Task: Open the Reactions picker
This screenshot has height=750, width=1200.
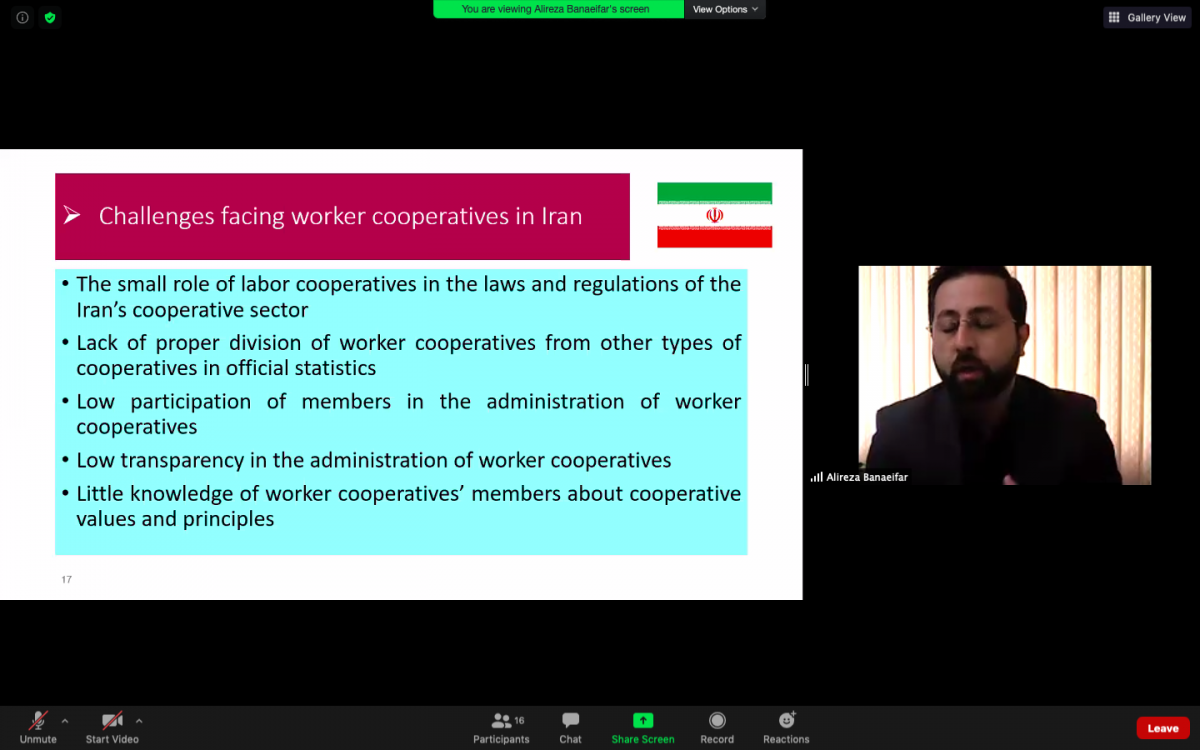Action: pyautogui.click(x=786, y=720)
